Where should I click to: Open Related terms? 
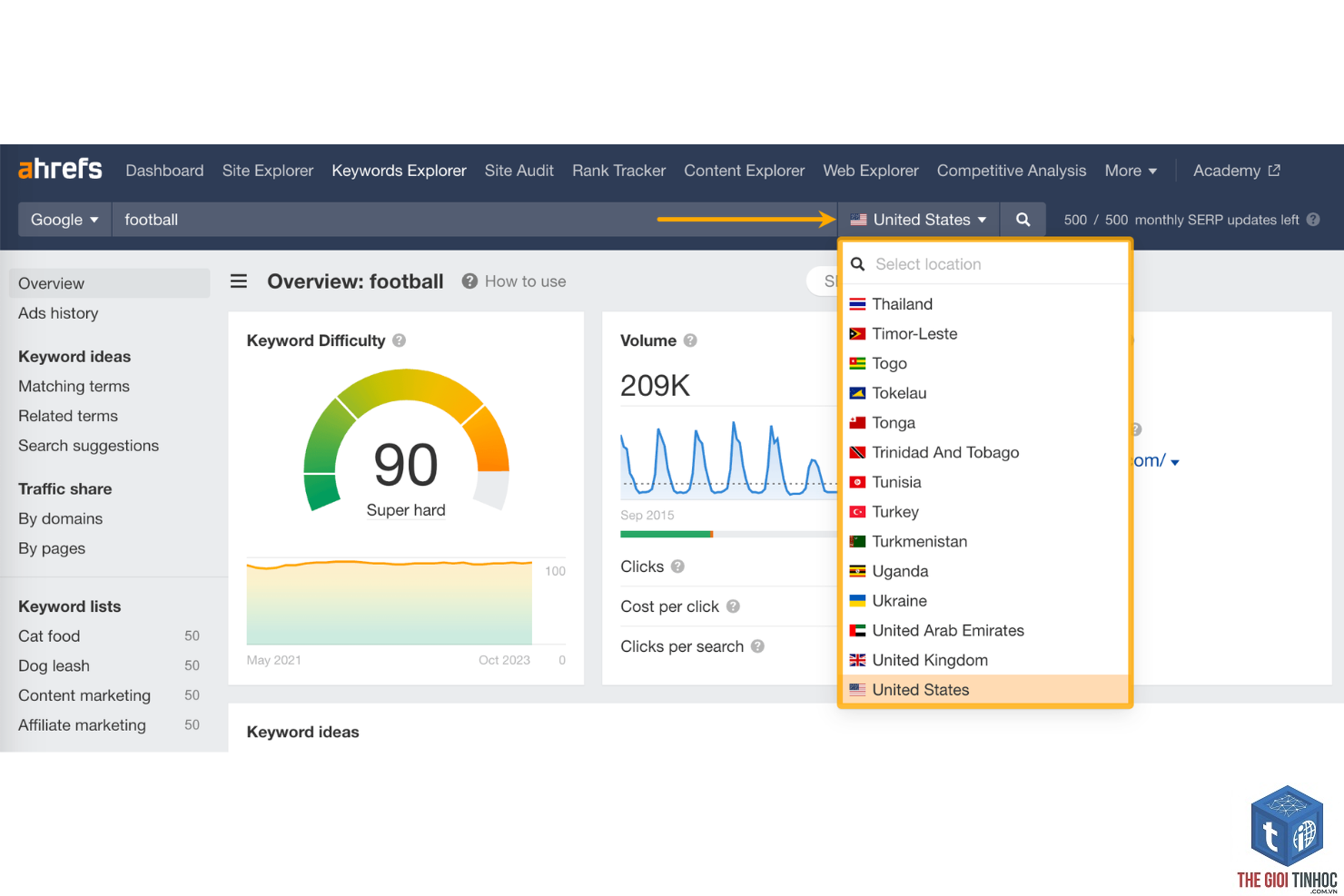[x=68, y=416]
